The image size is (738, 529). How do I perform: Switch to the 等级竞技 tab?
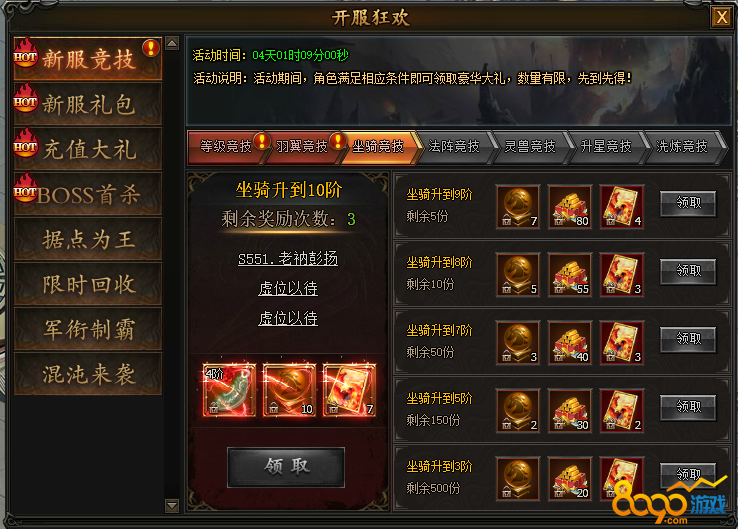(226, 147)
